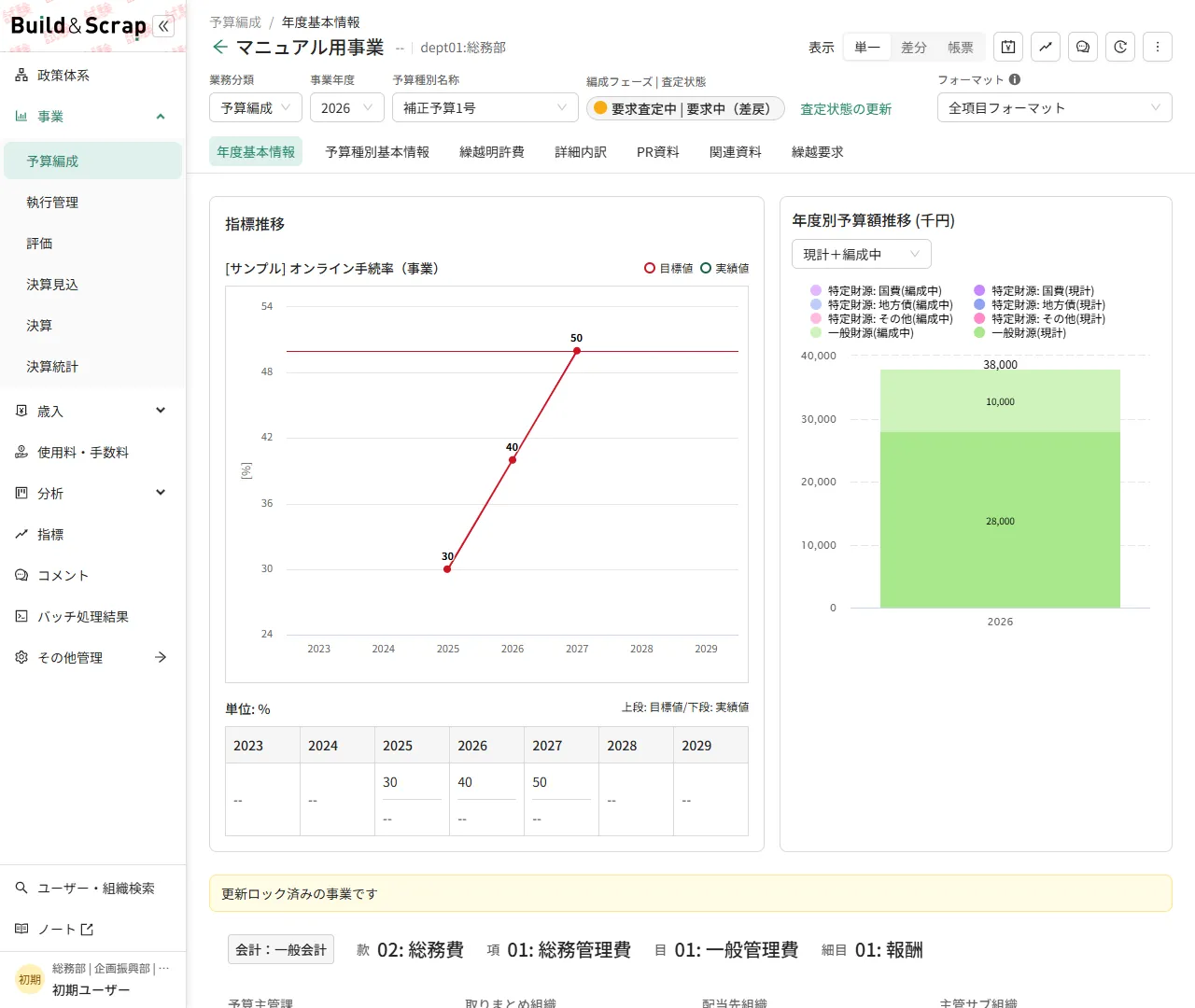Click the 分析 sidebar icon
This screenshot has height=1008, width=1195.
pos(21,493)
